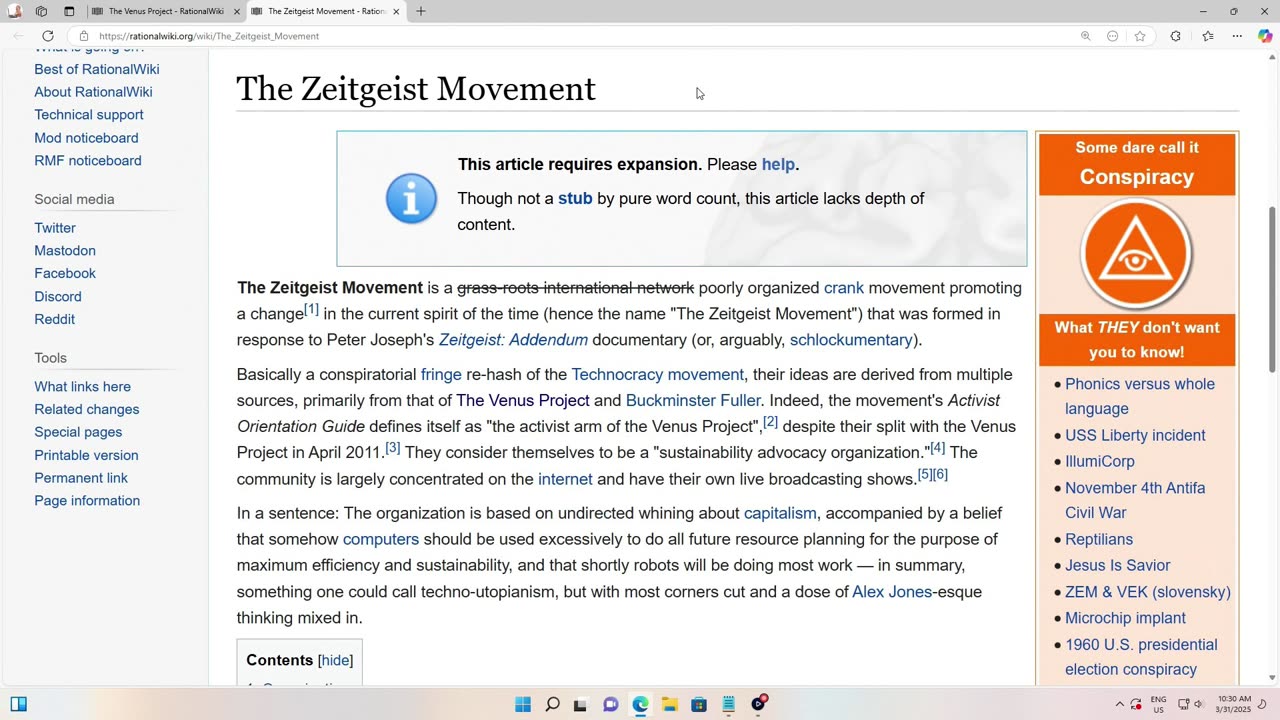1280x720 pixels.
Task: Click the help link in expansion notice
Action: click(x=778, y=165)
